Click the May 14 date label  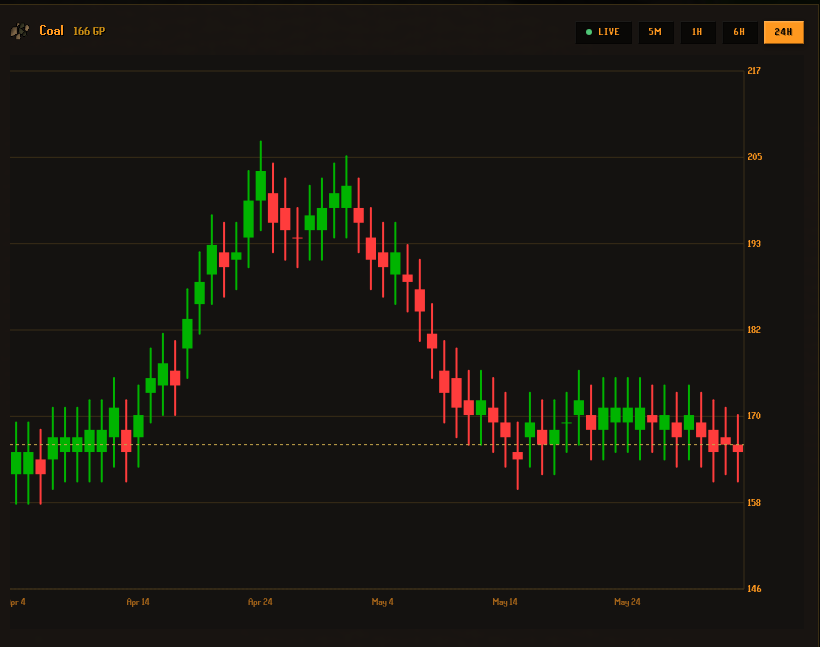505,602
